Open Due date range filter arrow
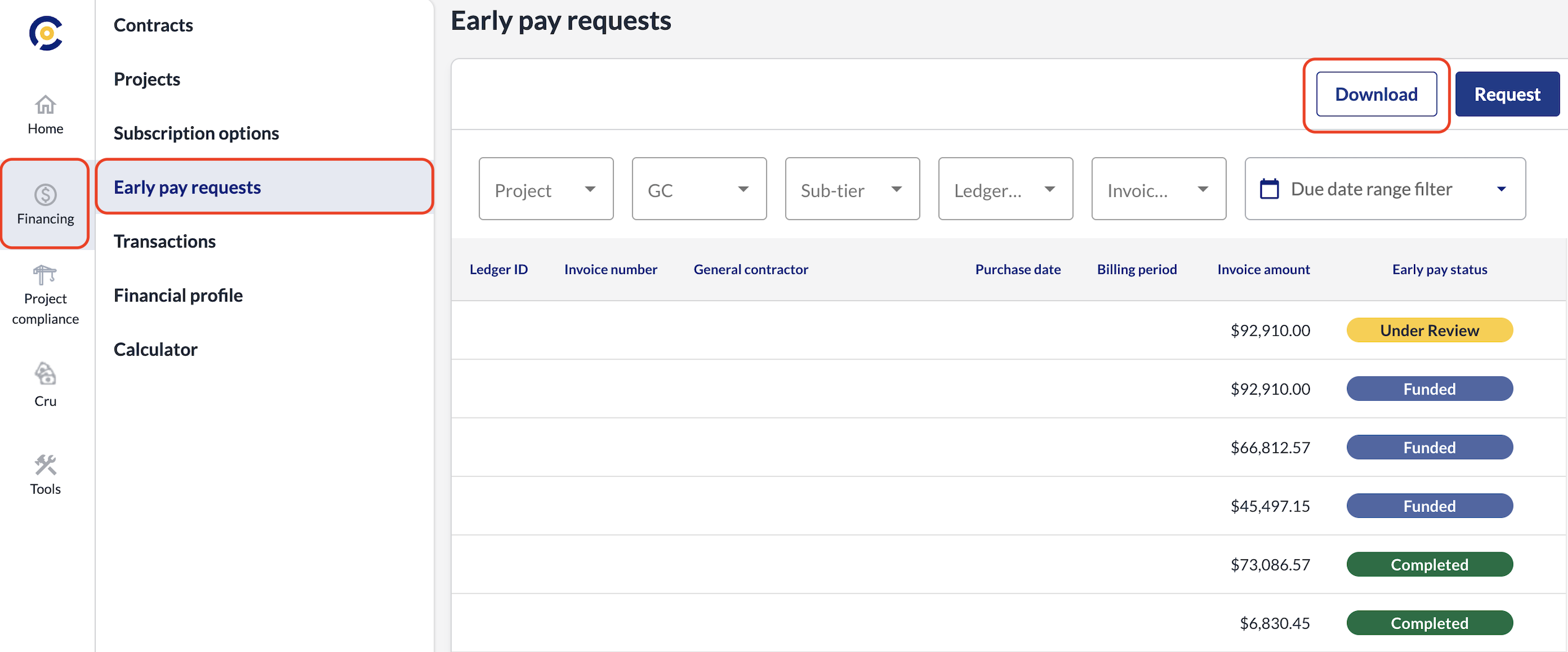Image resolution: width=1568 pixels, height=652 pixels. 1501,189
